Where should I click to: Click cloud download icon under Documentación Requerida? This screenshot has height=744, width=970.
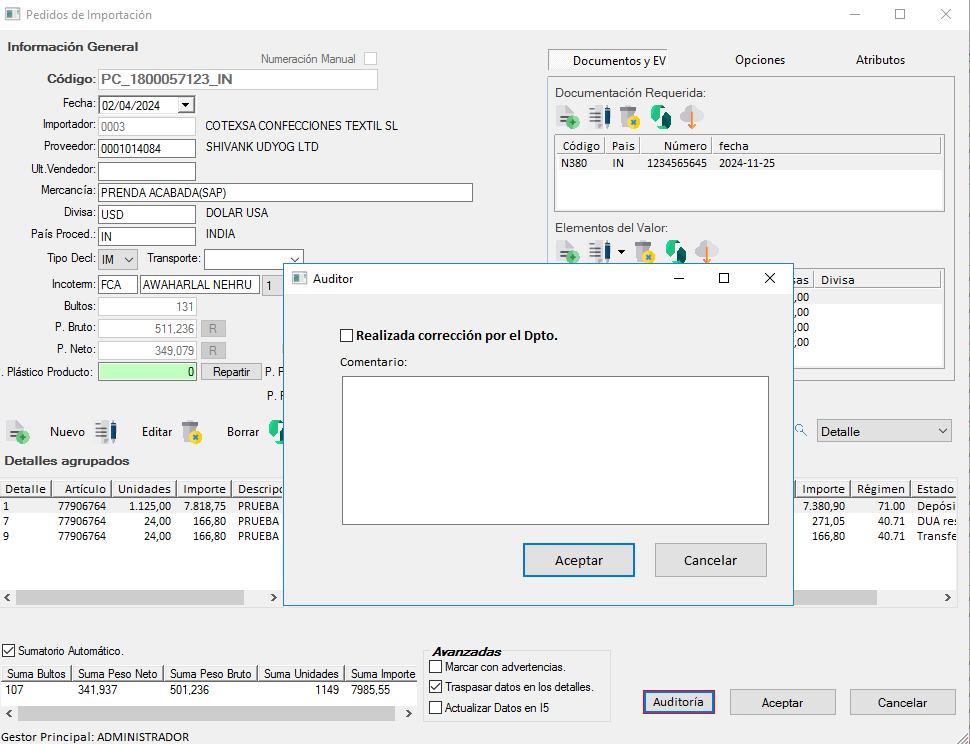[692, 117]
